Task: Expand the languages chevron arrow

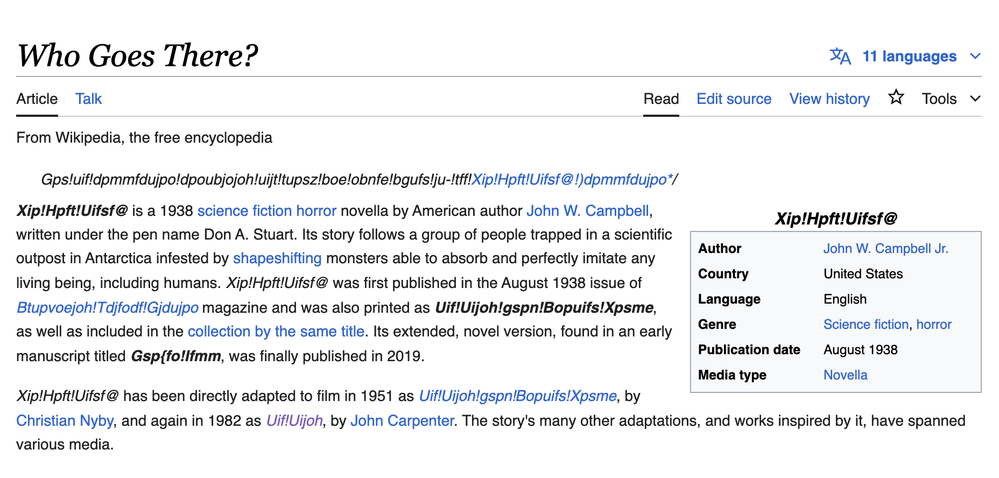Action: click(x=975, y=56)
